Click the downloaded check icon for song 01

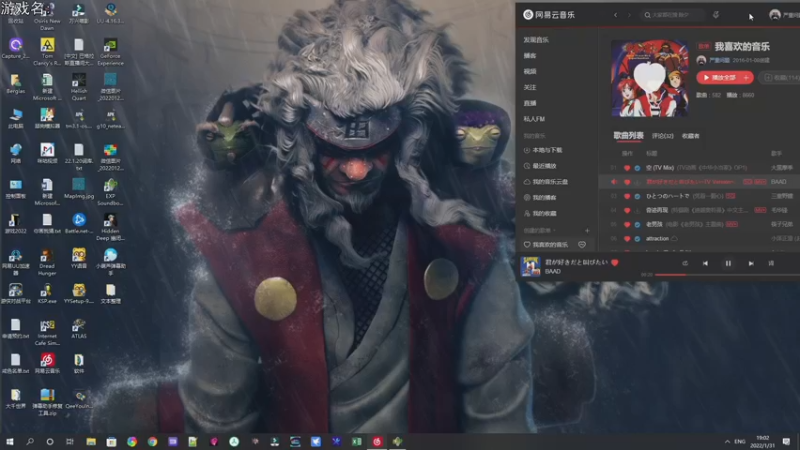(x=637, y=167)
